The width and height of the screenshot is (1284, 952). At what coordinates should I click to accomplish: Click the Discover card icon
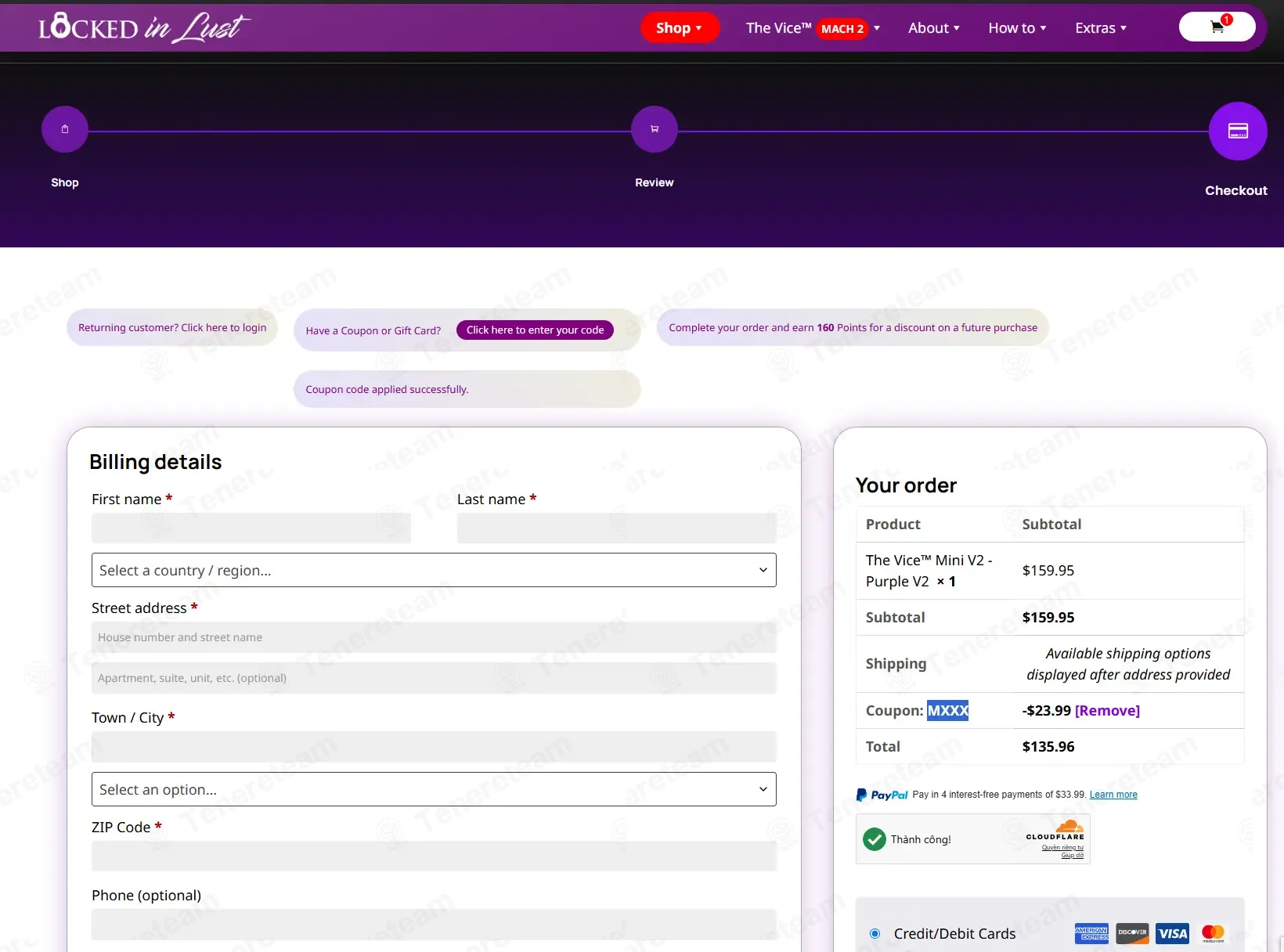[1132, 933]
